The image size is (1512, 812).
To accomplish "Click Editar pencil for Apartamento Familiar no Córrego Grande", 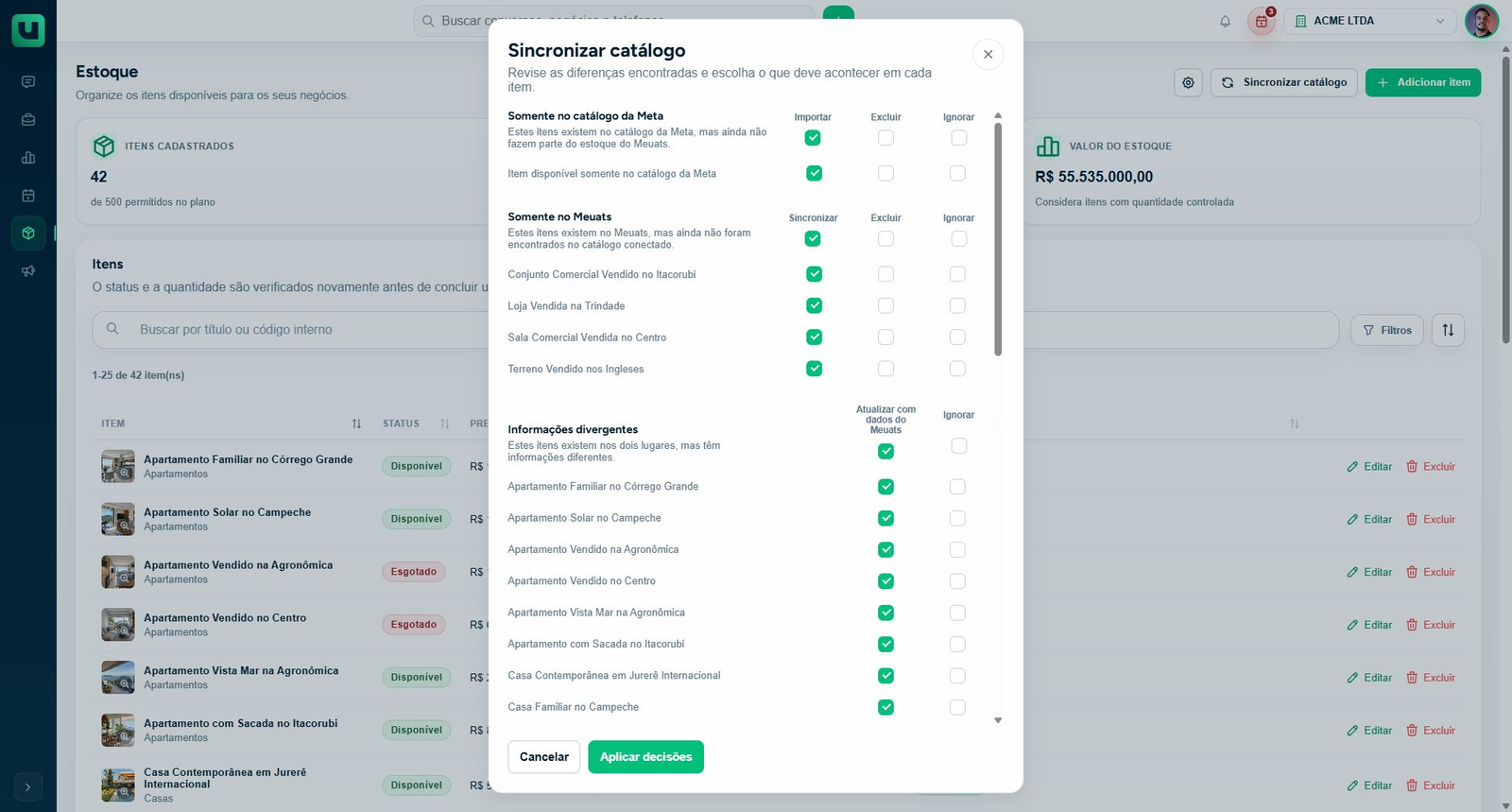I will pyautogui.click(x=1369, y=466).
